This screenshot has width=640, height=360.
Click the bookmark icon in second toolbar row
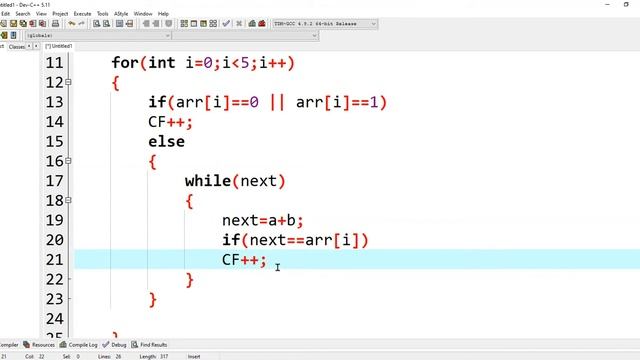13,36
